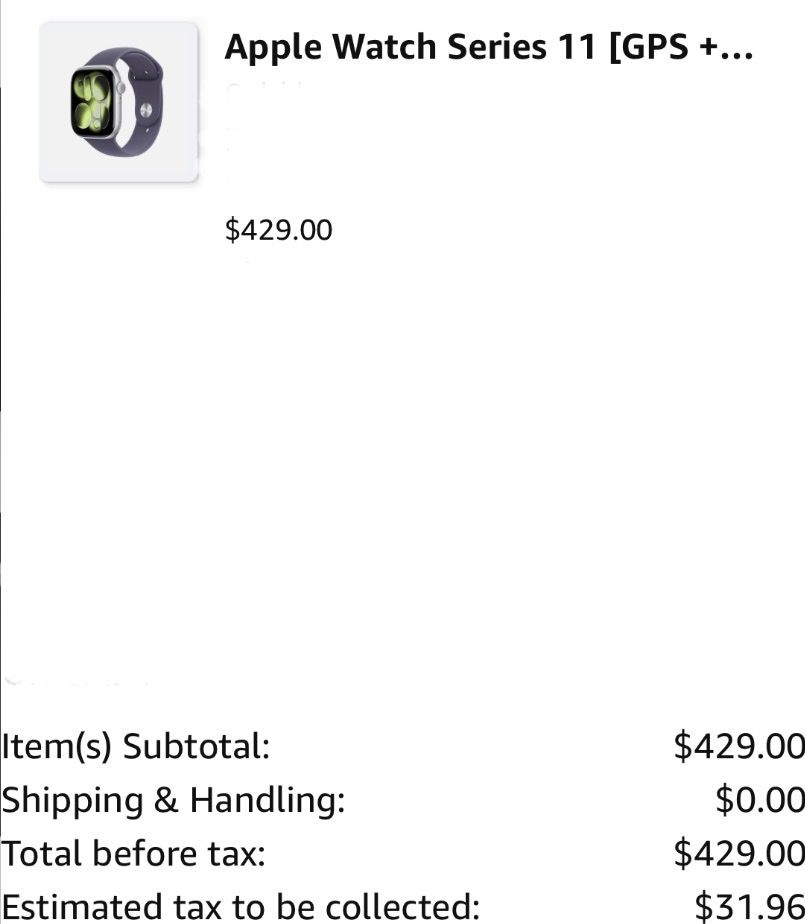The height and width of the screenshot is (924, 805).
Task: Select the $0.00 shipping amount
Action: pyautogui.click(x=760, y=800)
